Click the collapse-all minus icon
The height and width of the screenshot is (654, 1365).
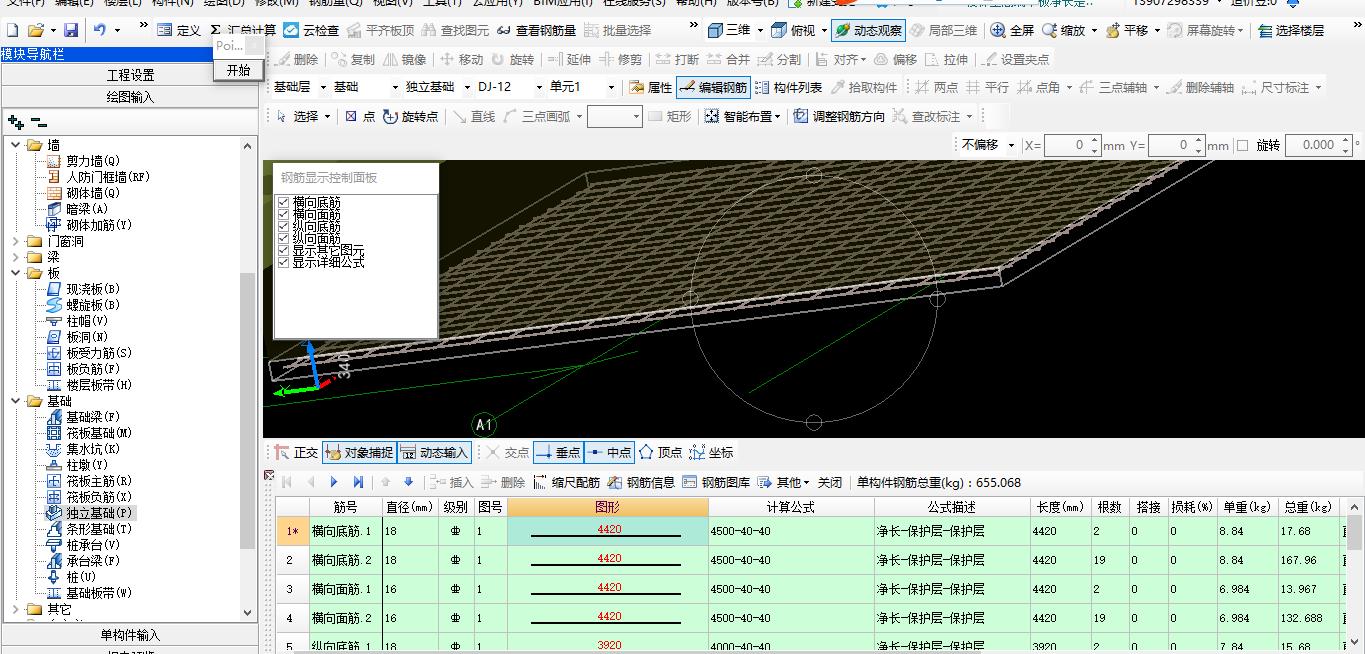pos(38,122)
